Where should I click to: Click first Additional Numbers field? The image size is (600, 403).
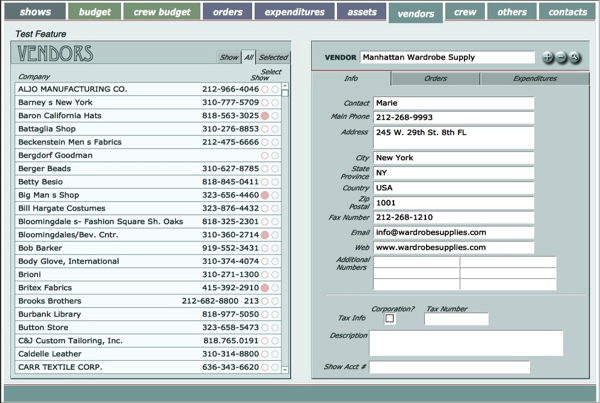point(416,262)
